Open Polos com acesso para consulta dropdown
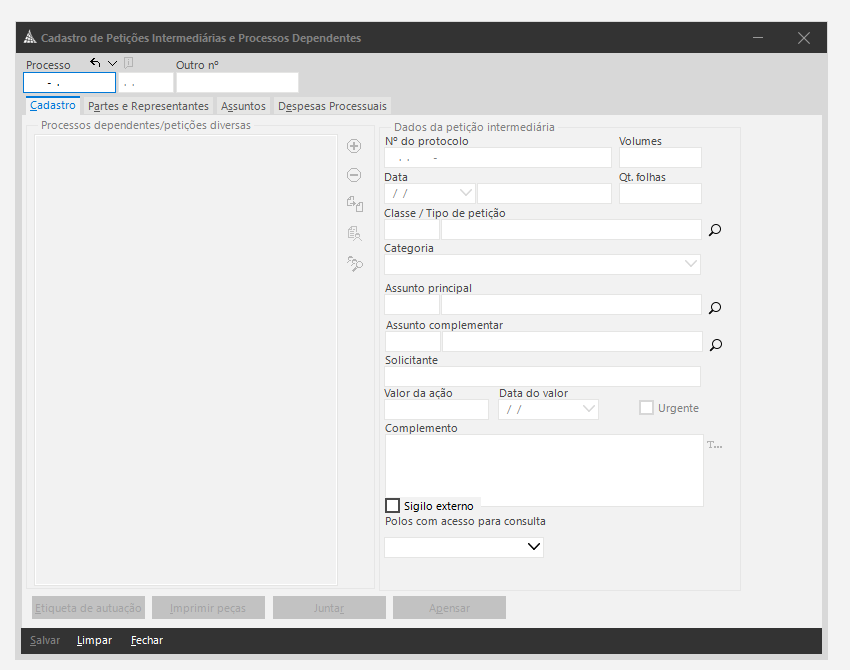850x670 pixels. pyautogui.click(x=533, y=547)
